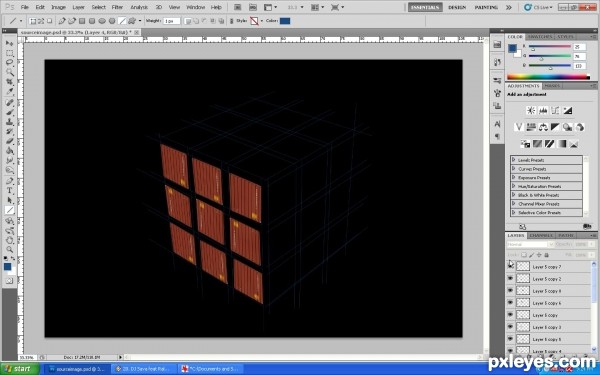Add a Brightness/Contrast adjustment

[x=531, y=111]
